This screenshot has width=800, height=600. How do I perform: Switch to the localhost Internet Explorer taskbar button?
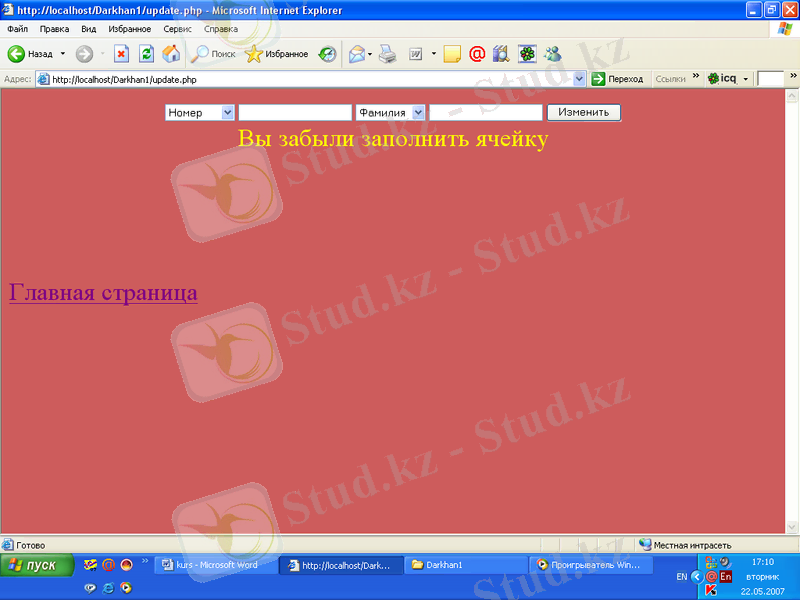click(341, 565)
